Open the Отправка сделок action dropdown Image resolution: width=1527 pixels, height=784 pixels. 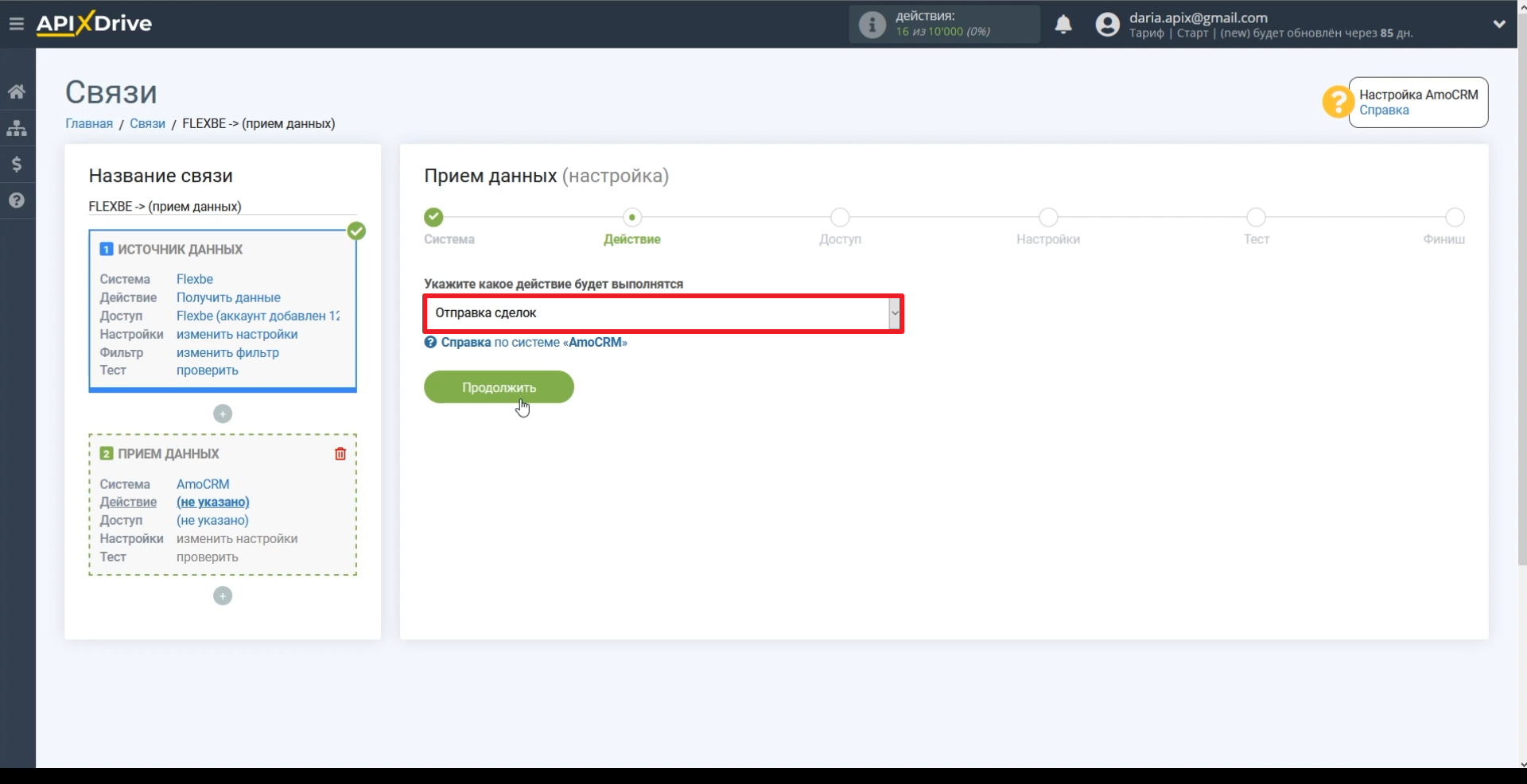(663, 313)
